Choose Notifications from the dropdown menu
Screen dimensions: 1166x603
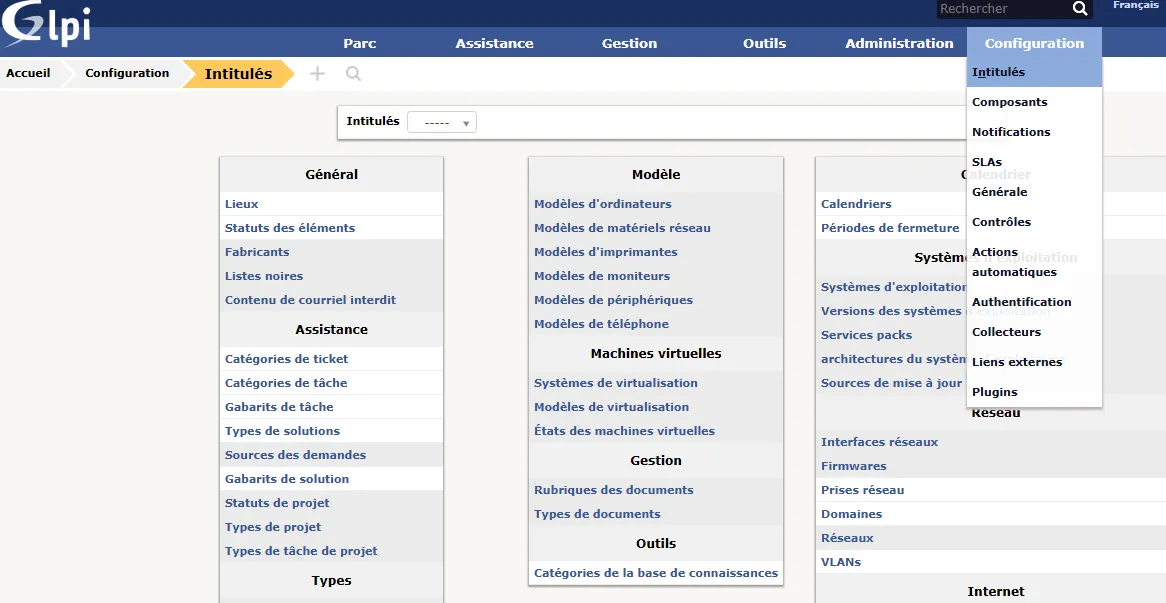pos(1011,132)
